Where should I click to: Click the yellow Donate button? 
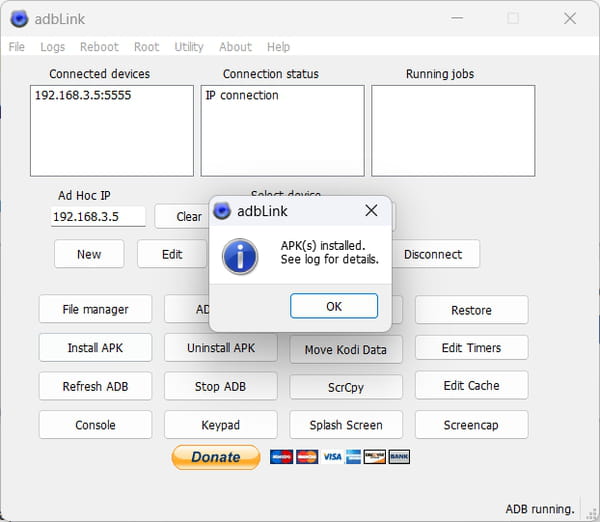[216, 457]
